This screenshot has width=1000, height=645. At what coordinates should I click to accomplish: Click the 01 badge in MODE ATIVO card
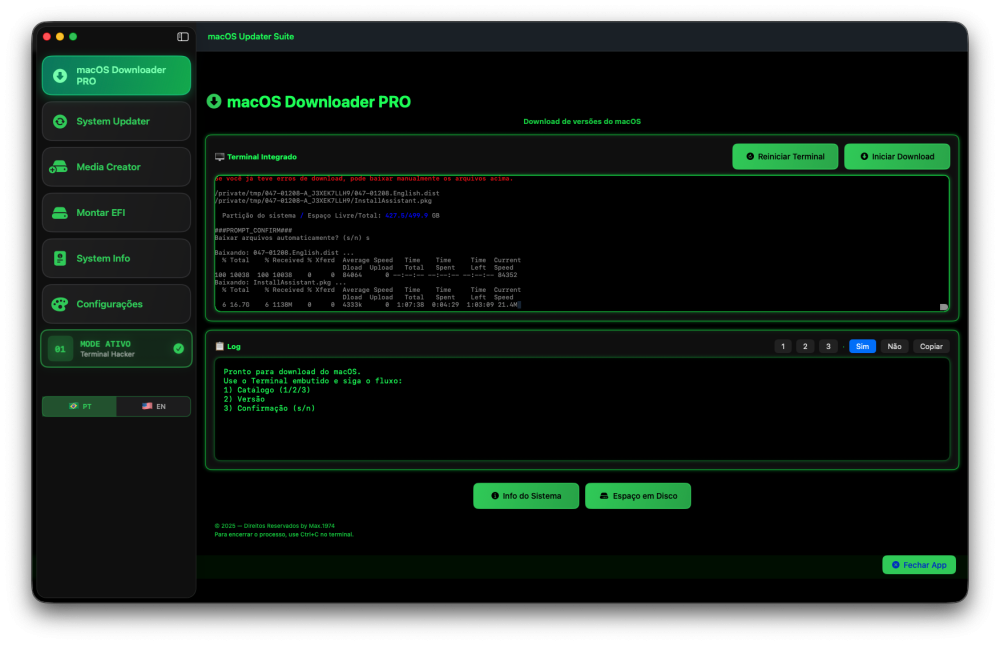click(60, 349)
